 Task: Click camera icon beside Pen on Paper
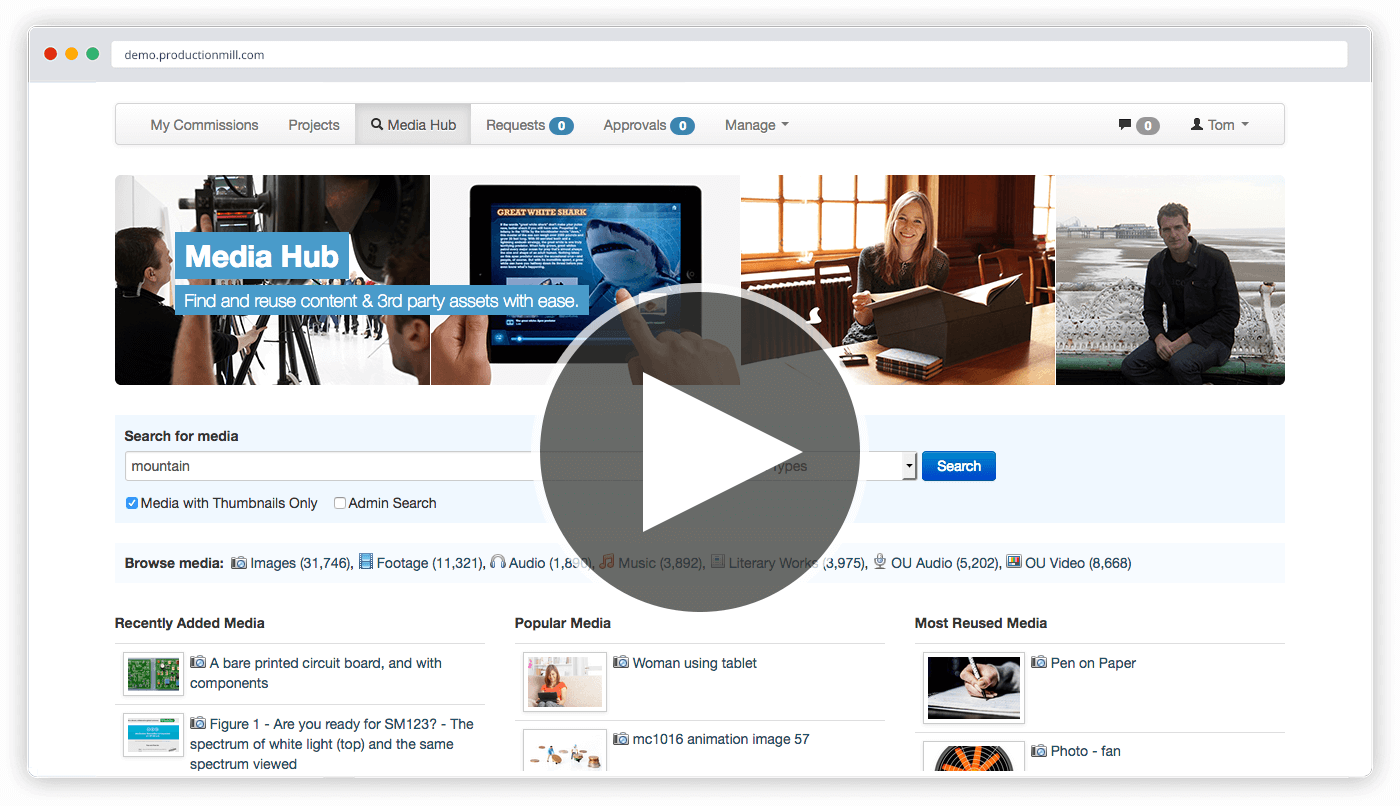click(x=1039, y=663)
